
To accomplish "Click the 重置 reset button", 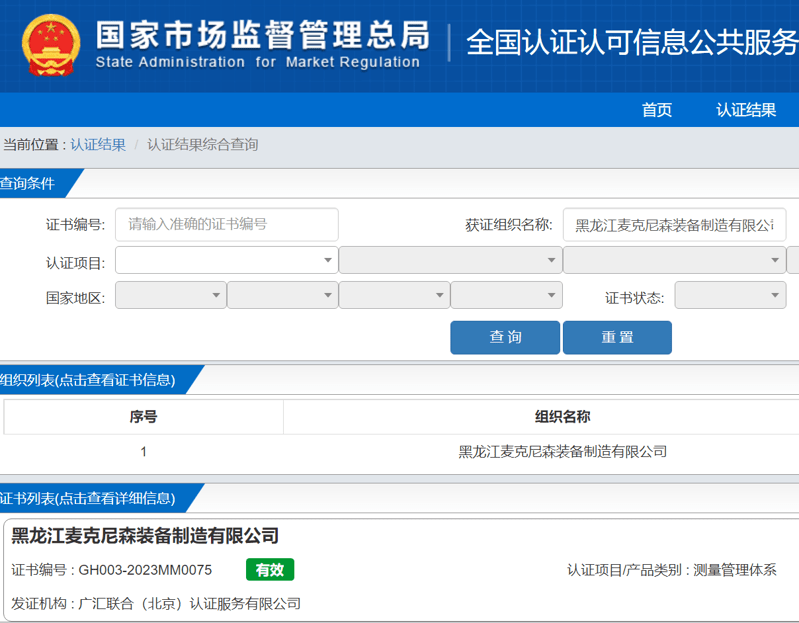I will tap(617, 337).
